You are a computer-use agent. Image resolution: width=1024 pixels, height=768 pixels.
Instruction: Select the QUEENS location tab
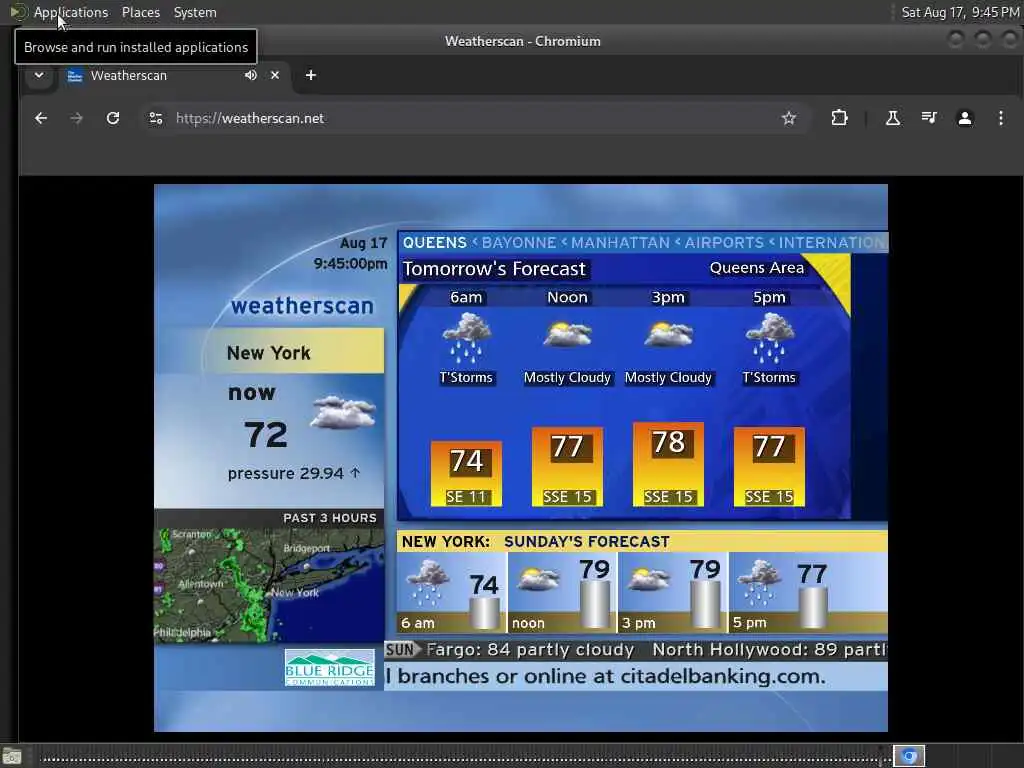point(435,243)
